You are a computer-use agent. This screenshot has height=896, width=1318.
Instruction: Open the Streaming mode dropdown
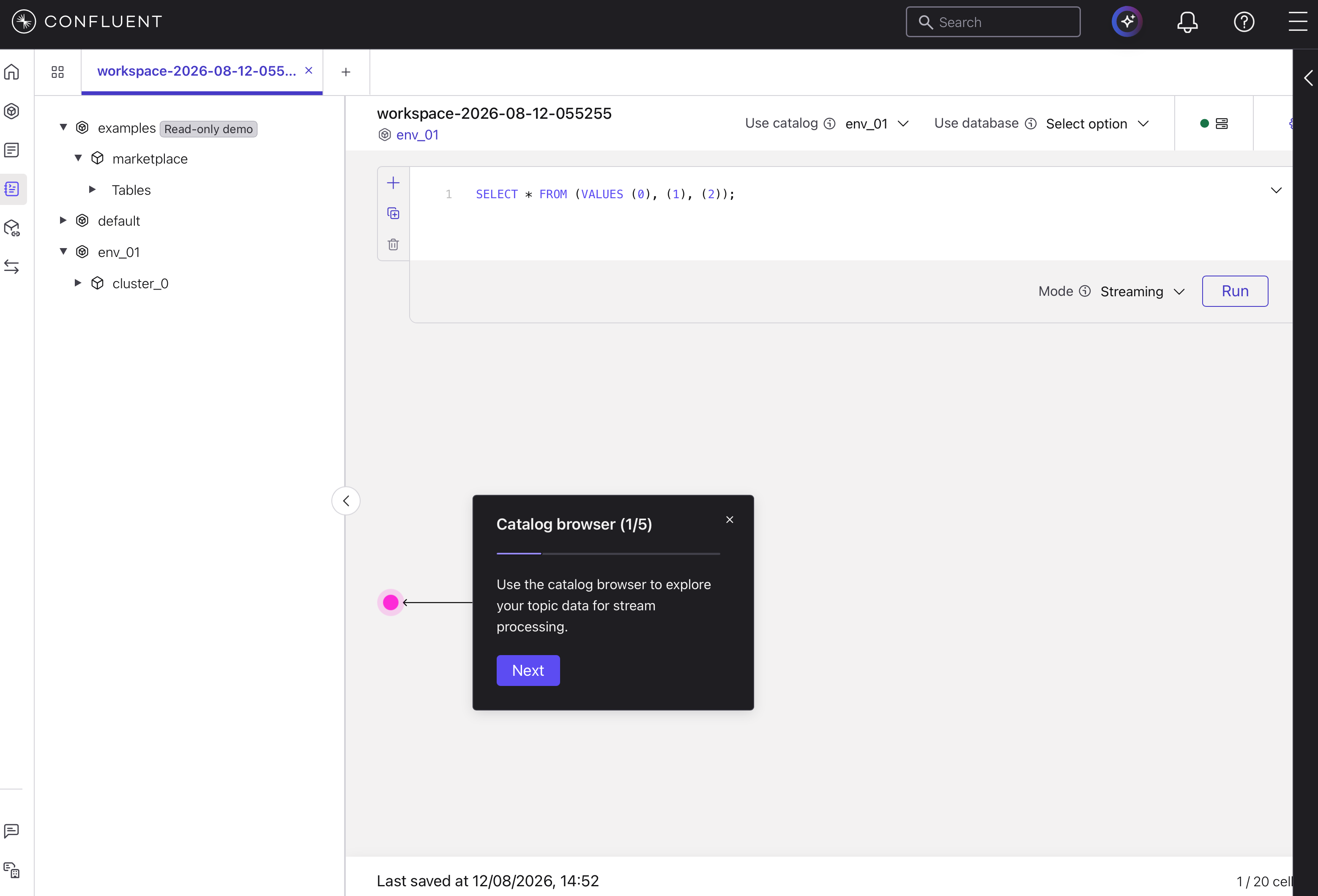[1142, 292]
